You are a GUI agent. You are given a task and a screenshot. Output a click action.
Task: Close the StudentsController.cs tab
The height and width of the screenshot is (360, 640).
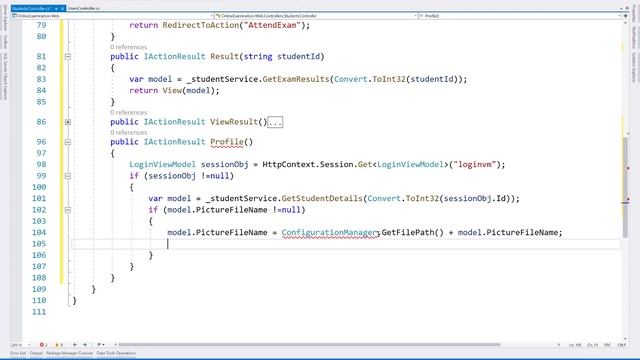pos(62,8)
